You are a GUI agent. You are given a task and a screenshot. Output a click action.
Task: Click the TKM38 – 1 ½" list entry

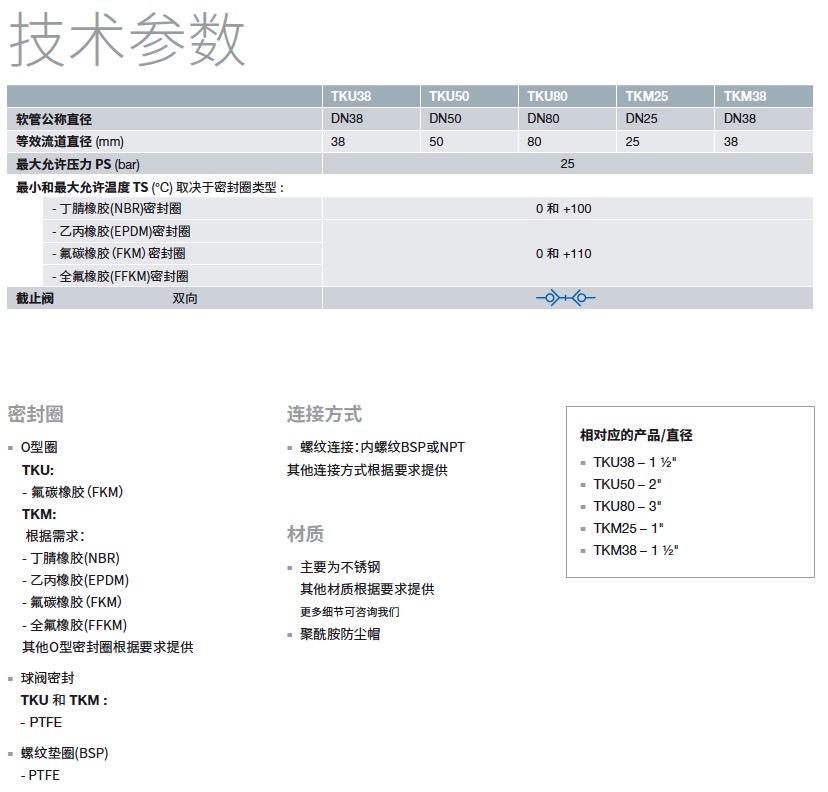(636, 551)
